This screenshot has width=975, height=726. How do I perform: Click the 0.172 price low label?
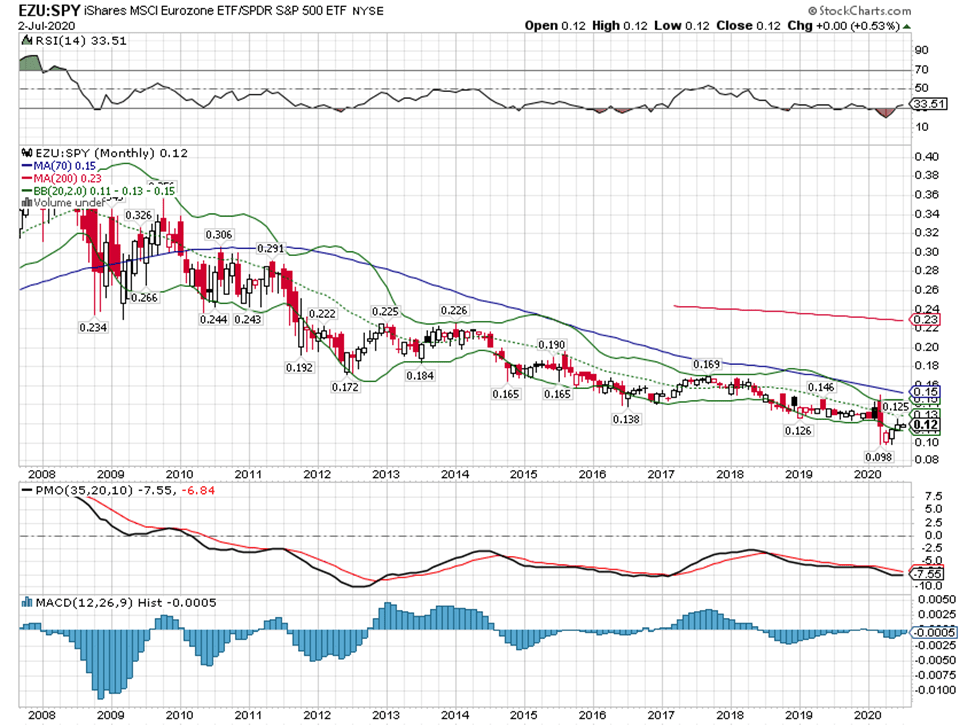pyautogui.click(x=345, y=387)
